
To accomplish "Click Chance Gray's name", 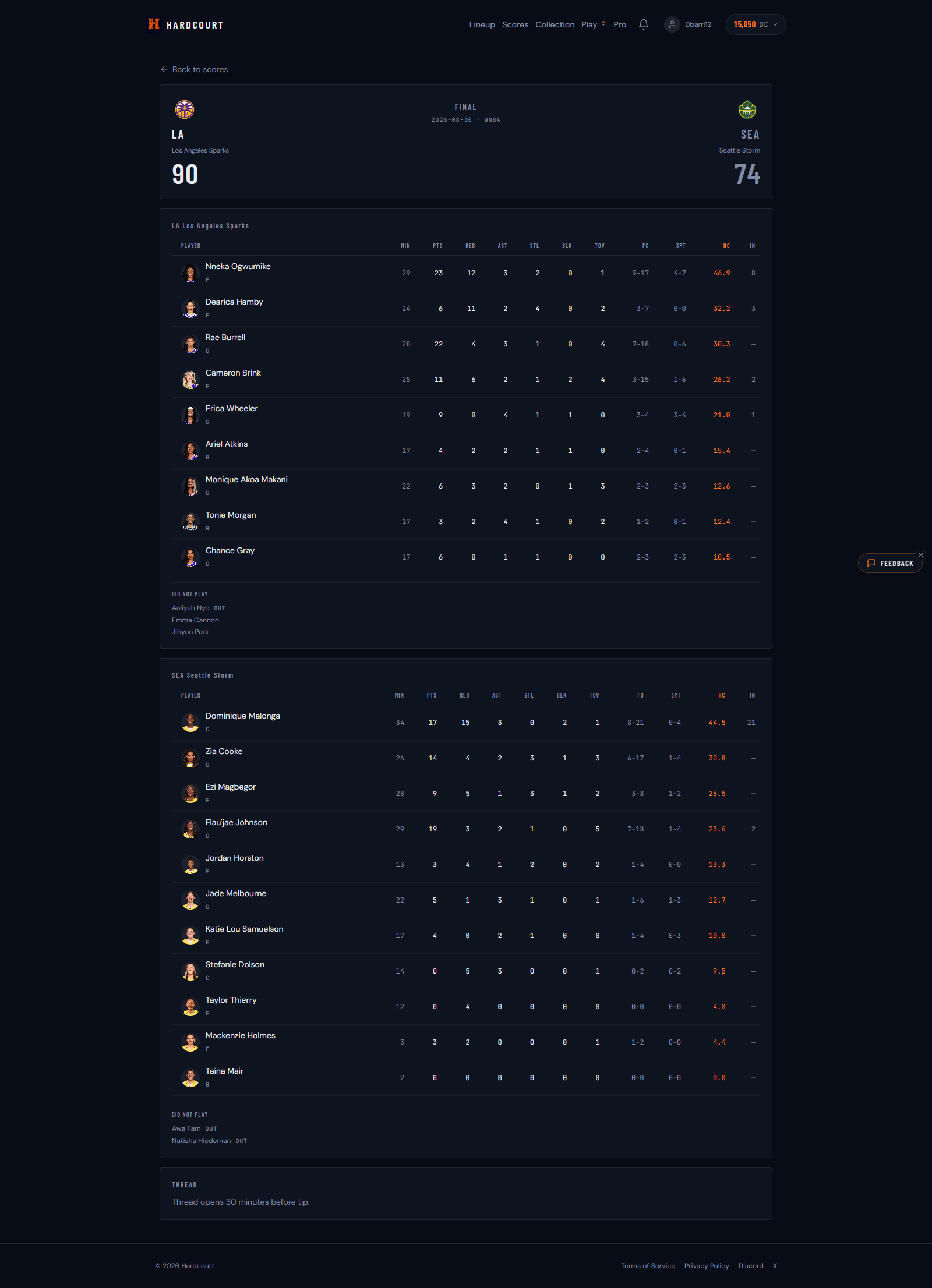I will pos(230,550).
